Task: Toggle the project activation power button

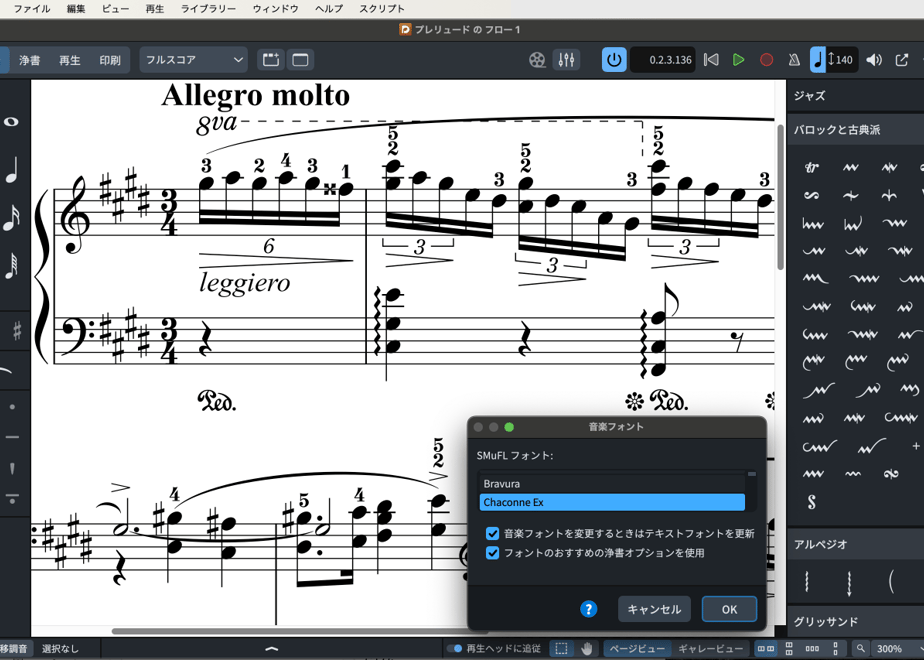Action: (x=614, y=60)
